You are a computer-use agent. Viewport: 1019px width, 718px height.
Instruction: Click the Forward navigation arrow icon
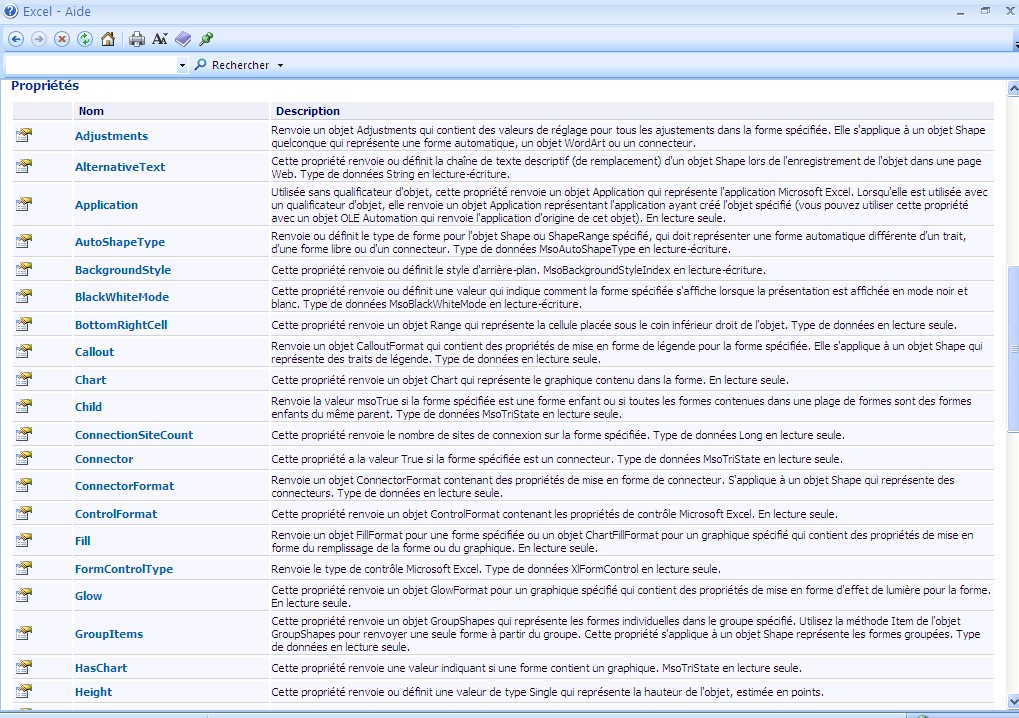(x=39, y=39)
